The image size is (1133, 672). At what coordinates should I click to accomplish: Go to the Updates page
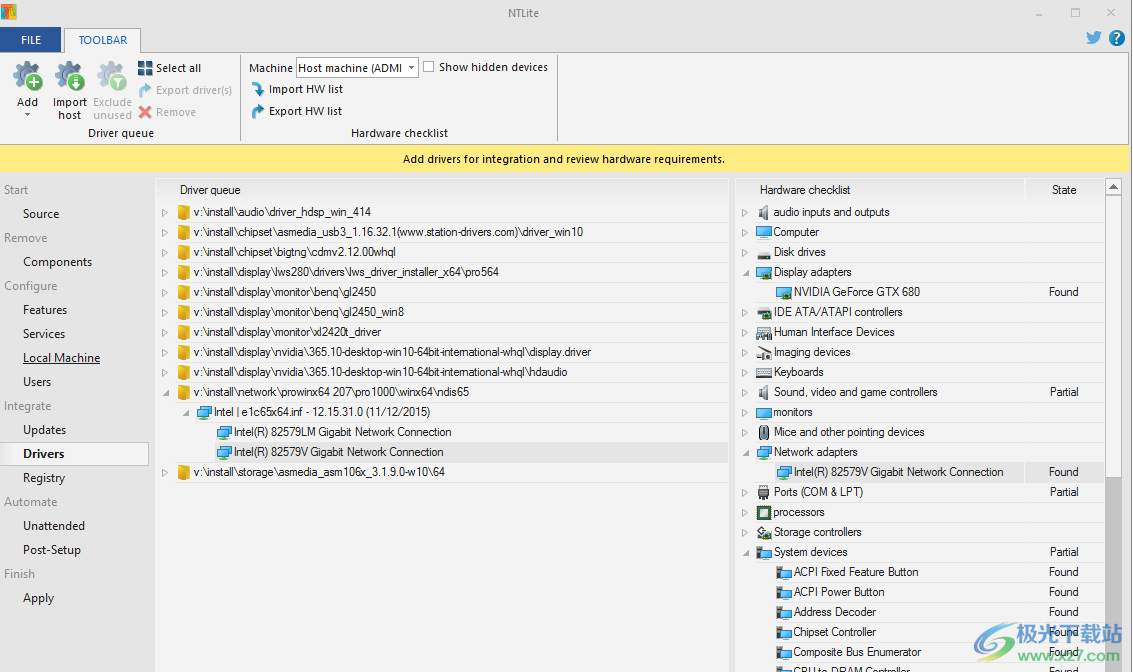[x=45, y=429]
